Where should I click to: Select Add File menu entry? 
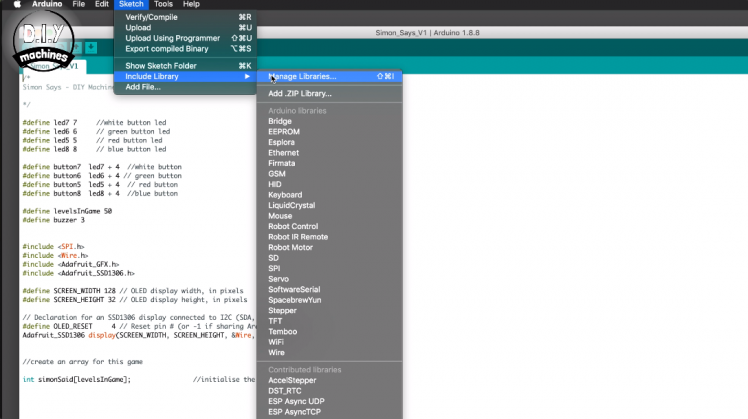pos(142,87)
